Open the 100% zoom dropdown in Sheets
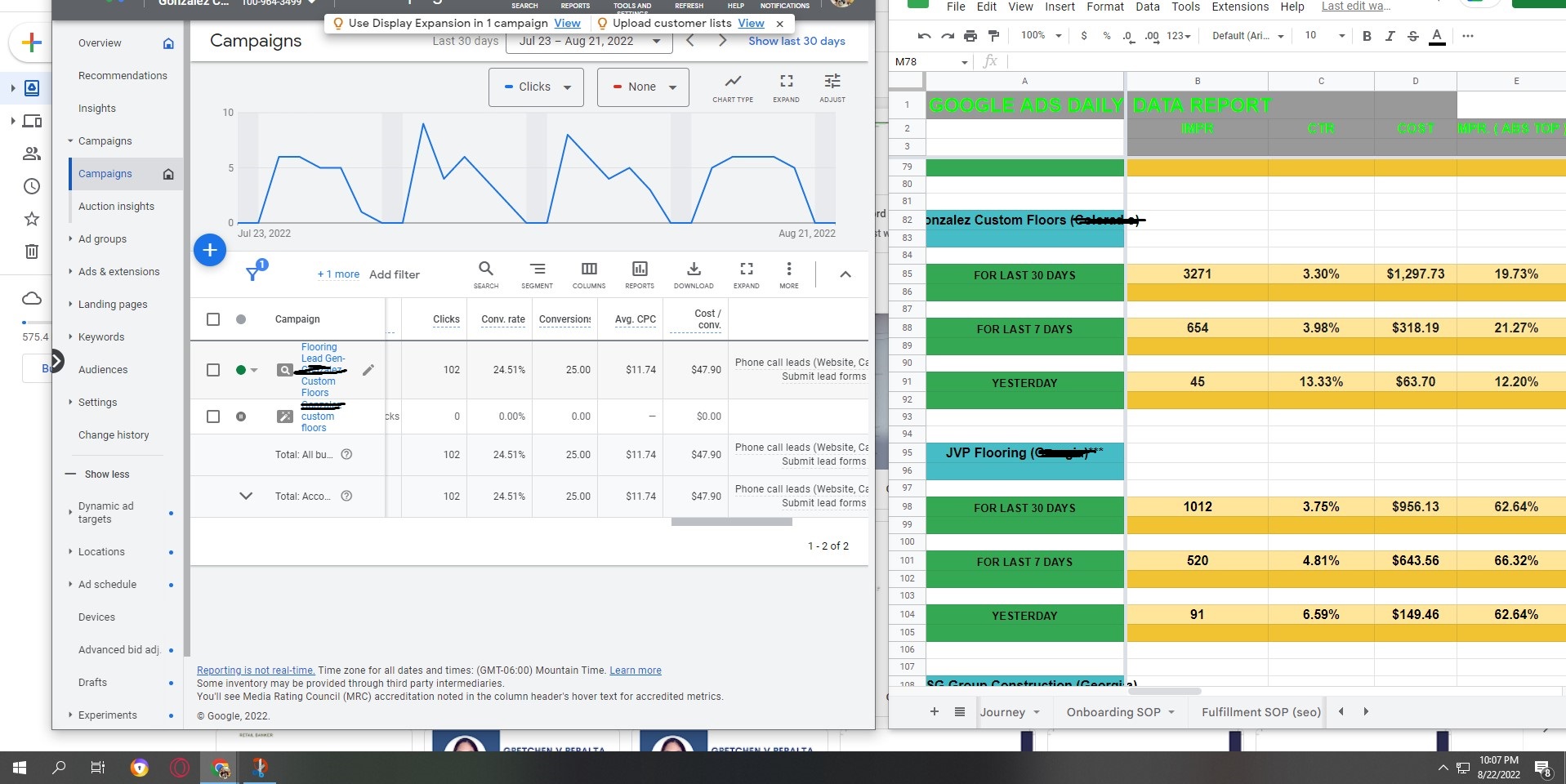The width and height of the screenshot is (1566, 784). pos(1041,36)
